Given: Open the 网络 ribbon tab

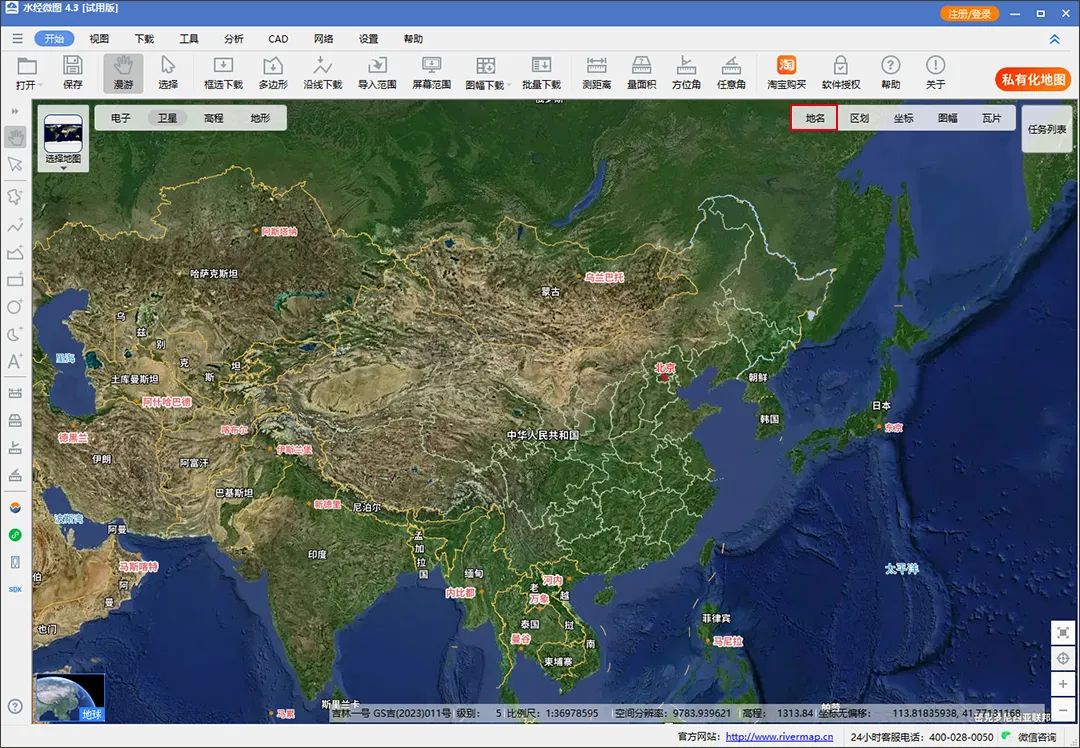Looking at the screenshot, I should [323, 39].
